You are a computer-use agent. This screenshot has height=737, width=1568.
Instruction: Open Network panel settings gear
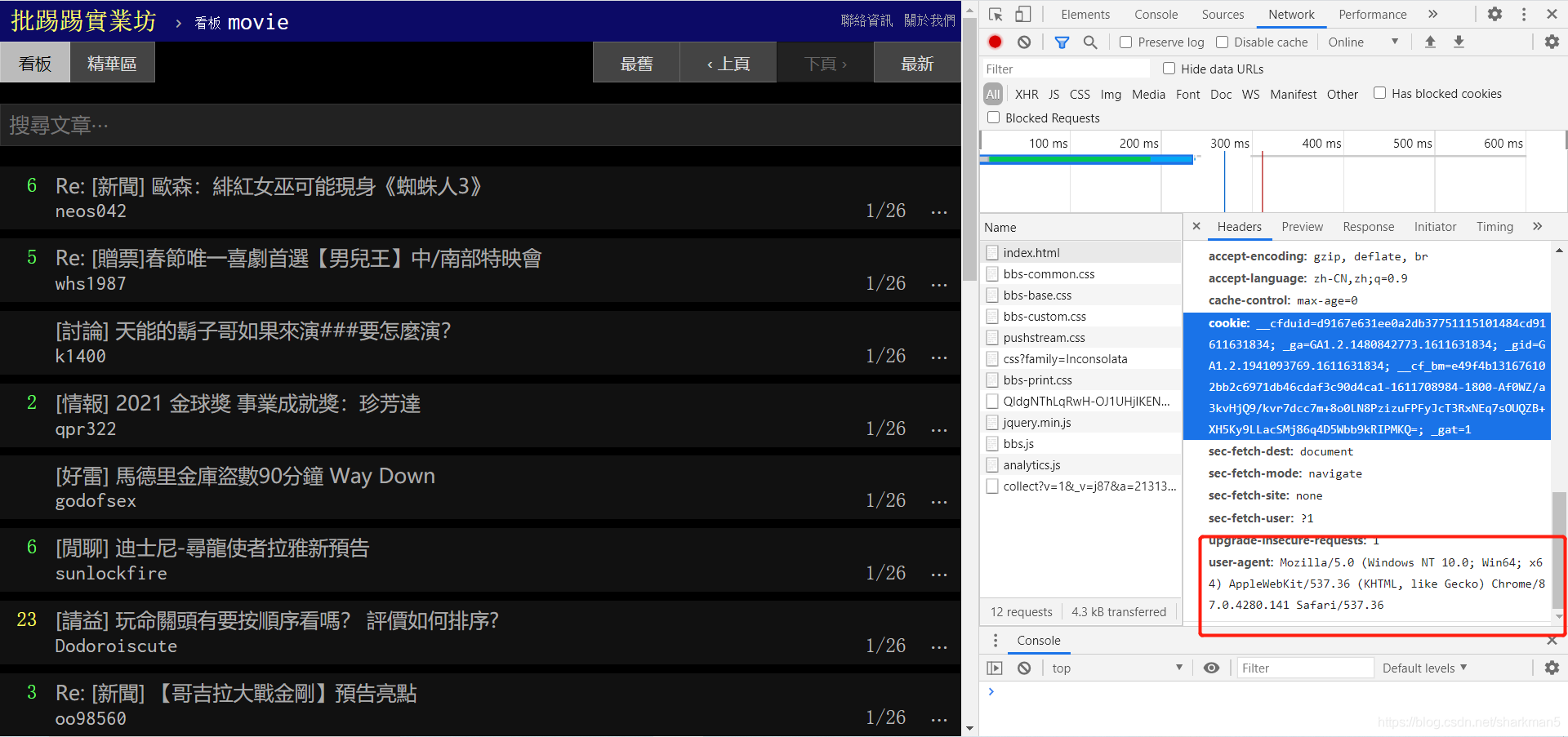tap(1552, 42)
